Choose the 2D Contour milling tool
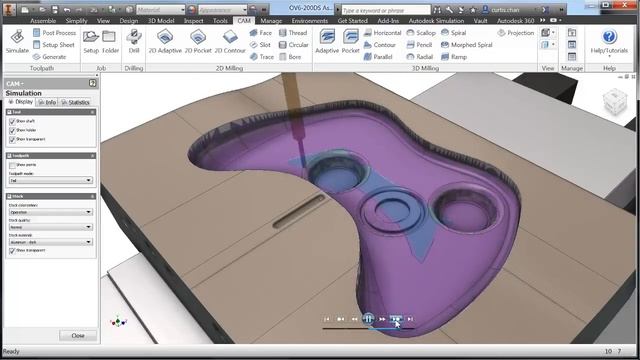640x360 pixels. click(x=230, y=42)
